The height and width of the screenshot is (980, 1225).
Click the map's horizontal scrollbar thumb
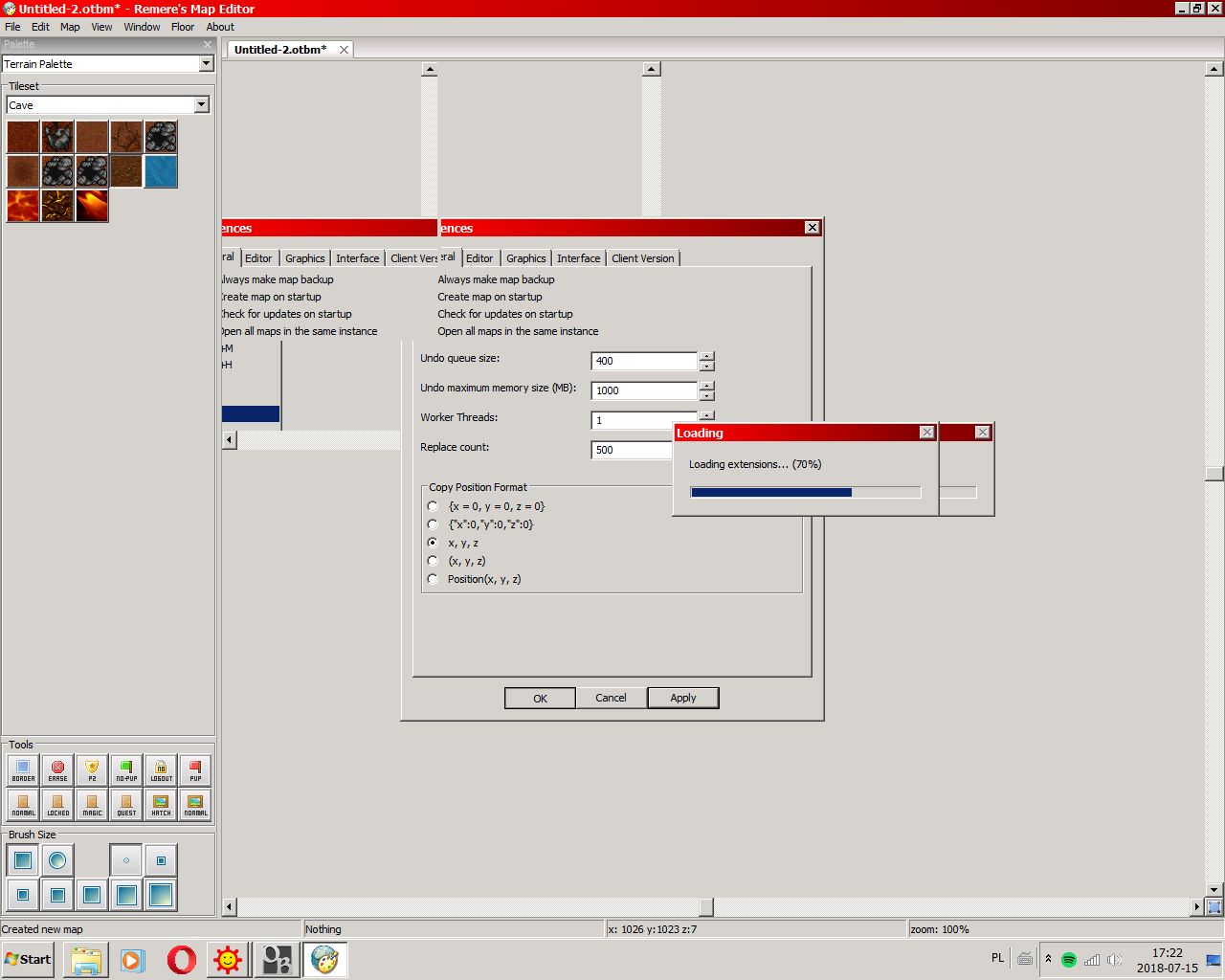tap(706, 906)
